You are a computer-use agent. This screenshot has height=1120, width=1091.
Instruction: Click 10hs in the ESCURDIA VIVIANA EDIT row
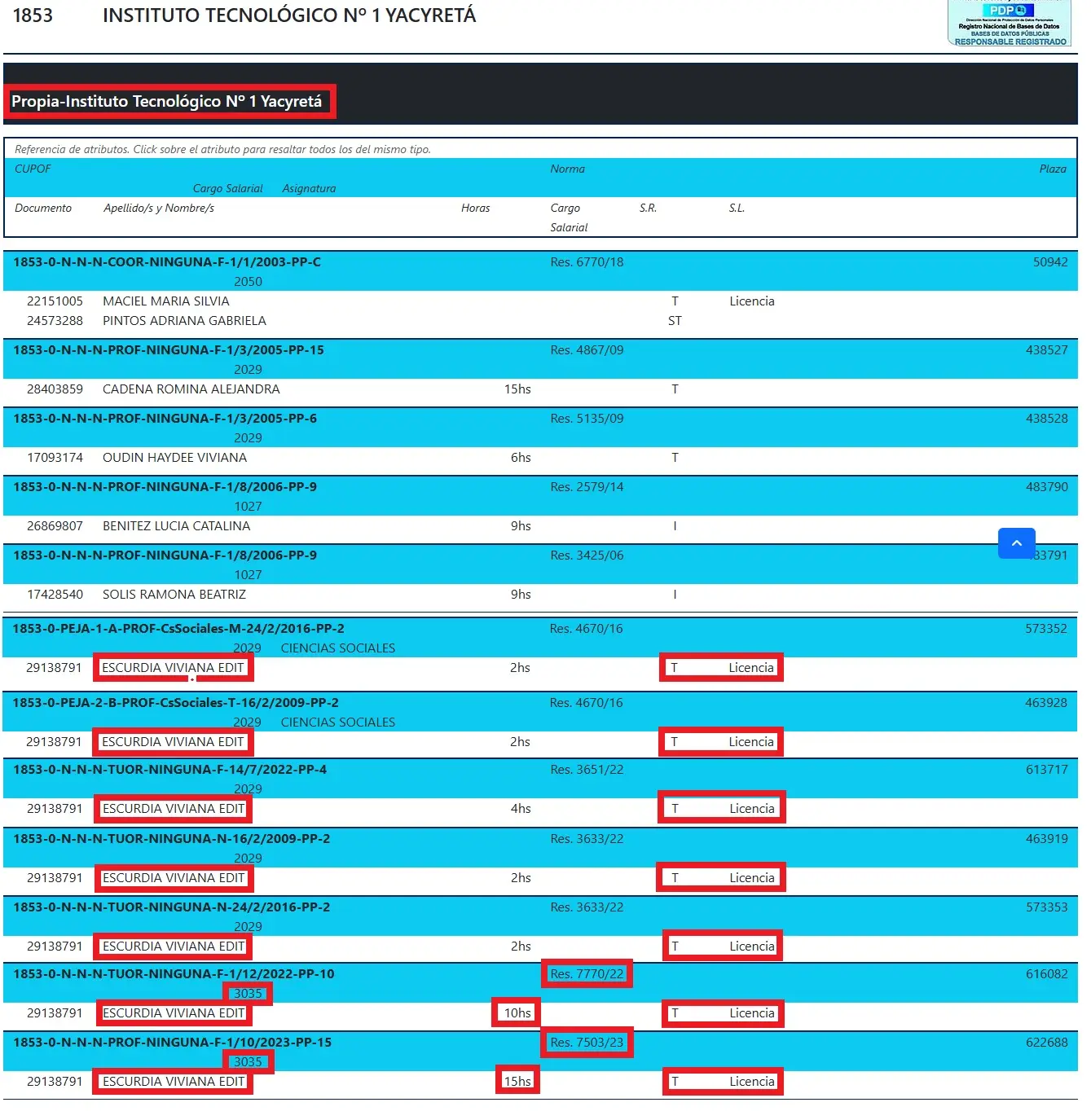(x=517, y=1013)
